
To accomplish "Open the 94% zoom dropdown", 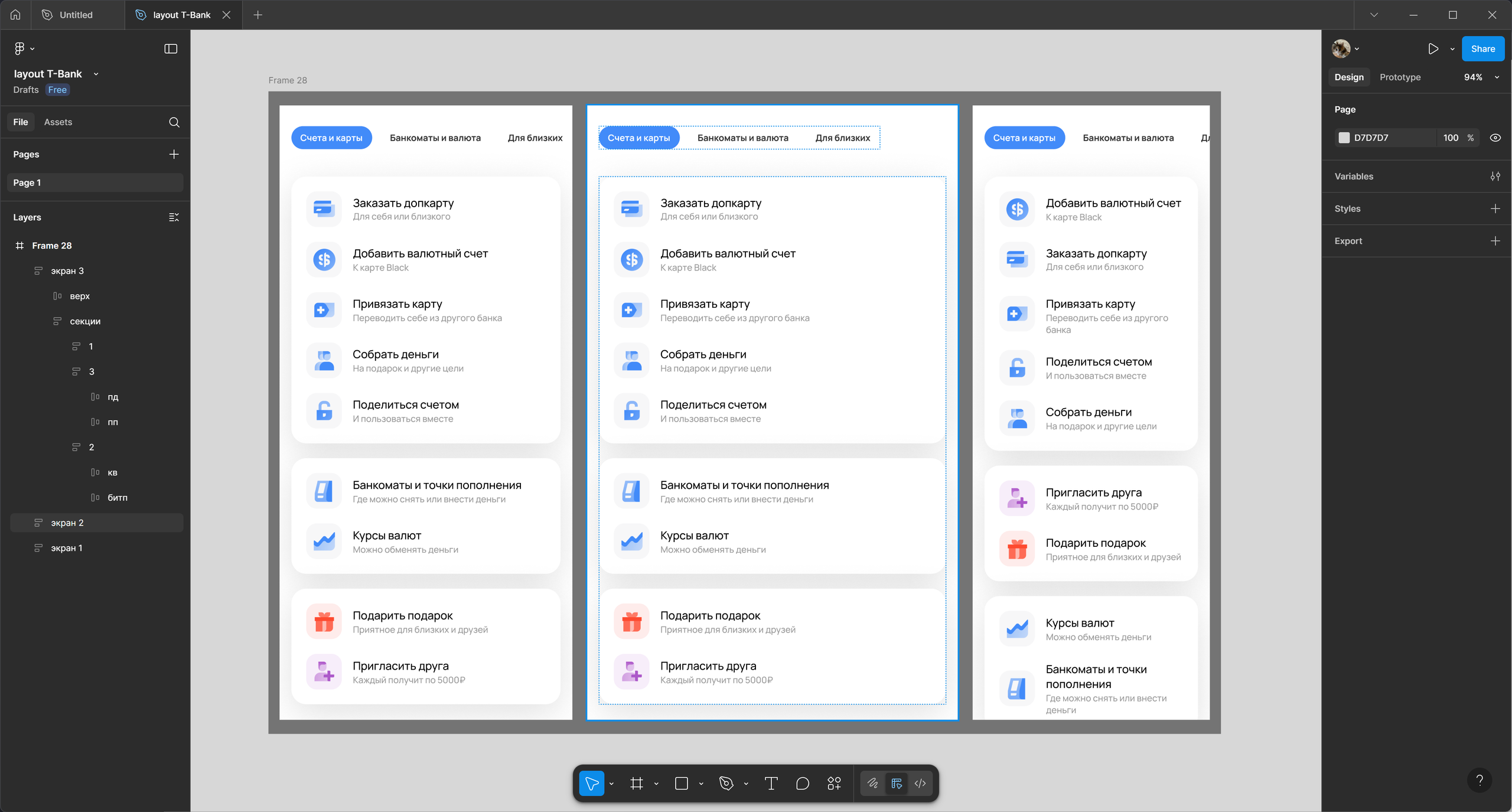I will click(1496, 77).
